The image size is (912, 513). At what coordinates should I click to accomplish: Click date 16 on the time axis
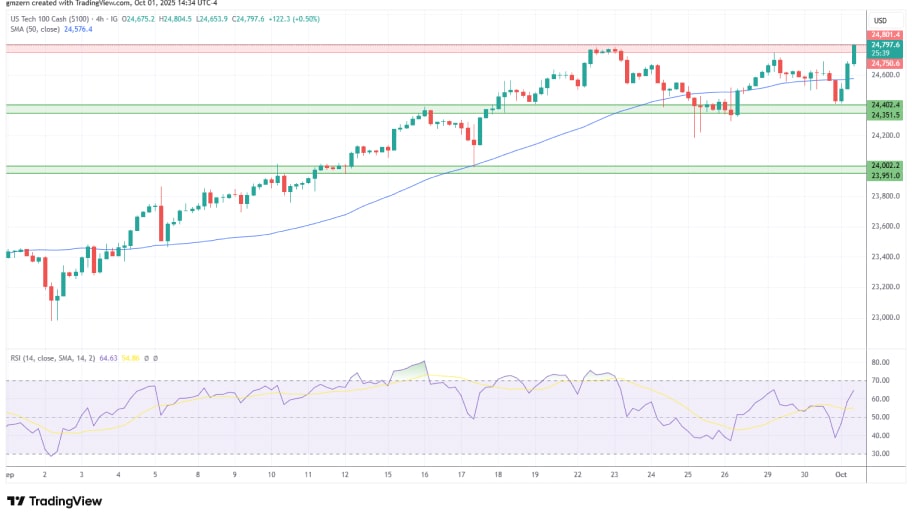click(x=424, y=476)
